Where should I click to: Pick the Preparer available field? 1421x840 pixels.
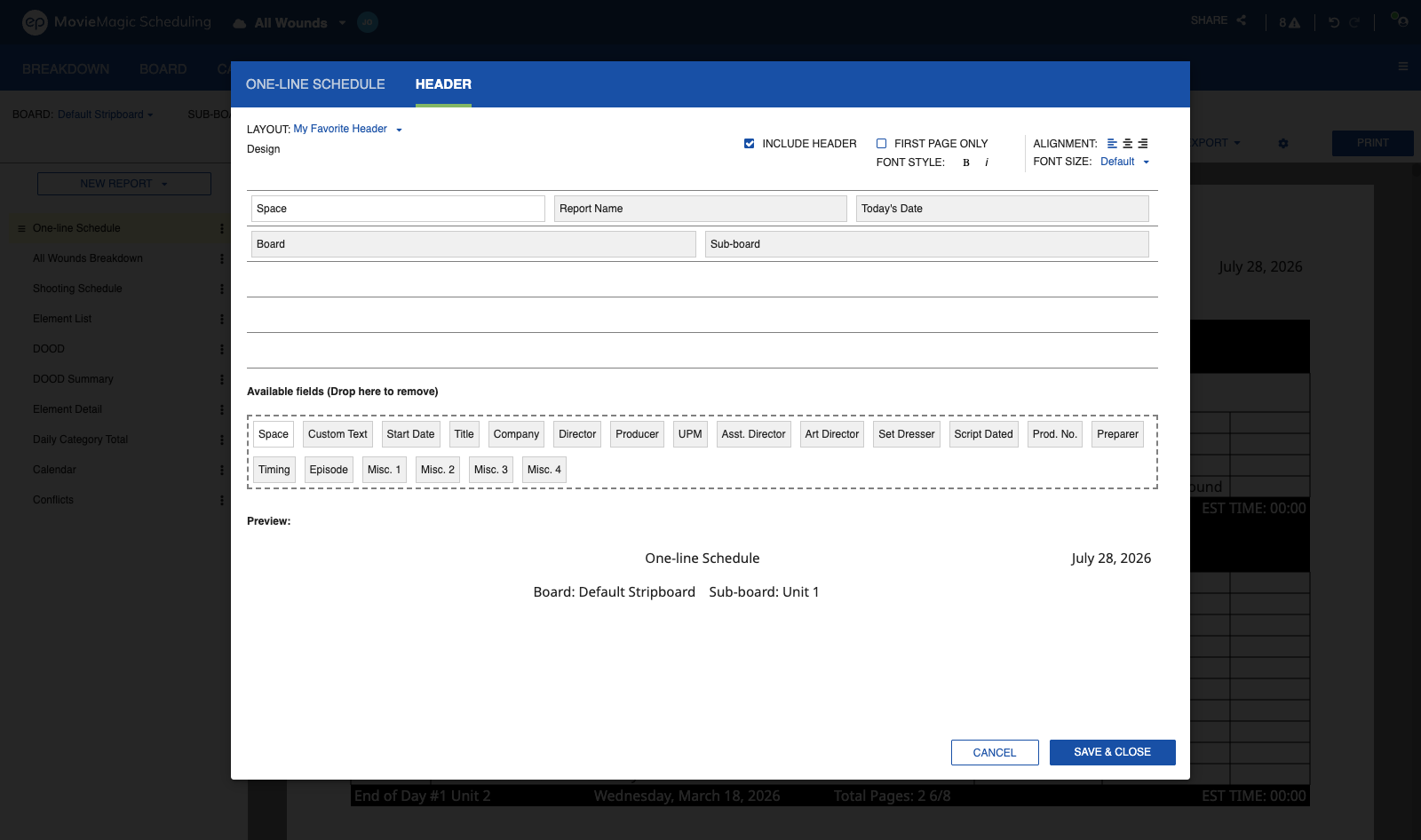tap(1117, 434)
